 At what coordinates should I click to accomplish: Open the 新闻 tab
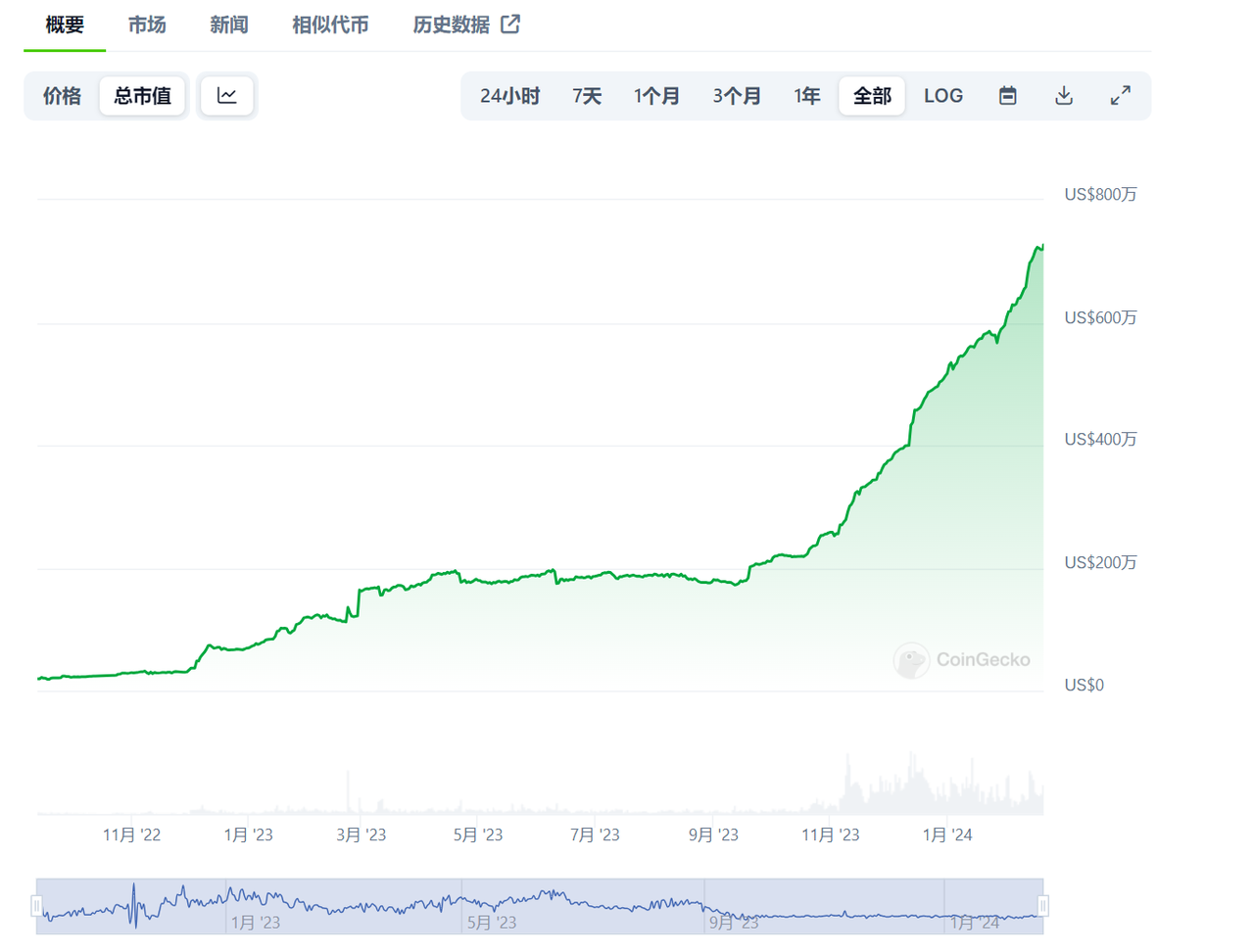coord(228,24)
